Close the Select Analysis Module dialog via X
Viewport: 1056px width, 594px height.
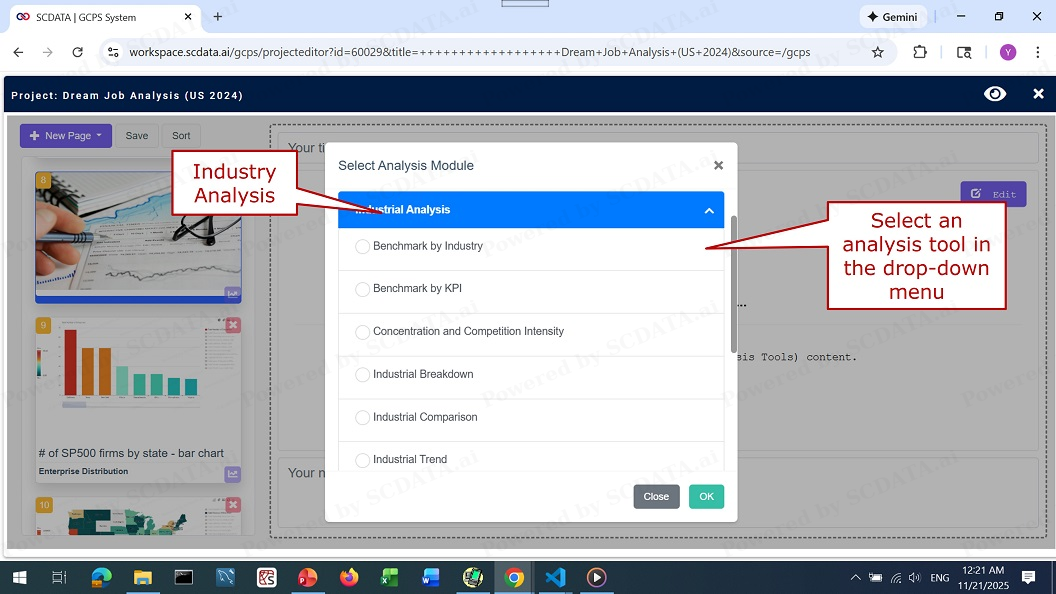point(718,166)
